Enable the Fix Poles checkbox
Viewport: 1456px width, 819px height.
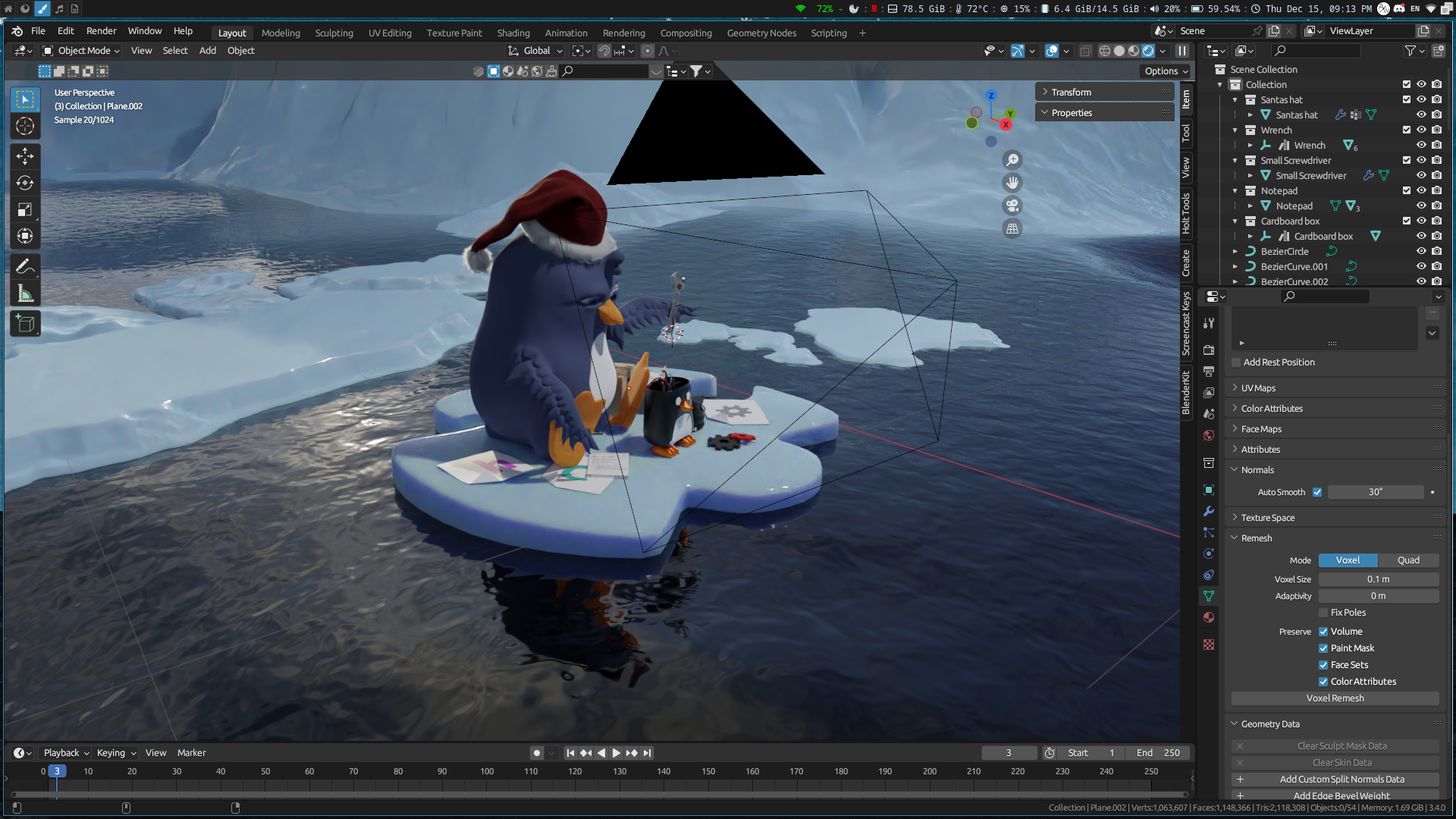pos(1323,613)
